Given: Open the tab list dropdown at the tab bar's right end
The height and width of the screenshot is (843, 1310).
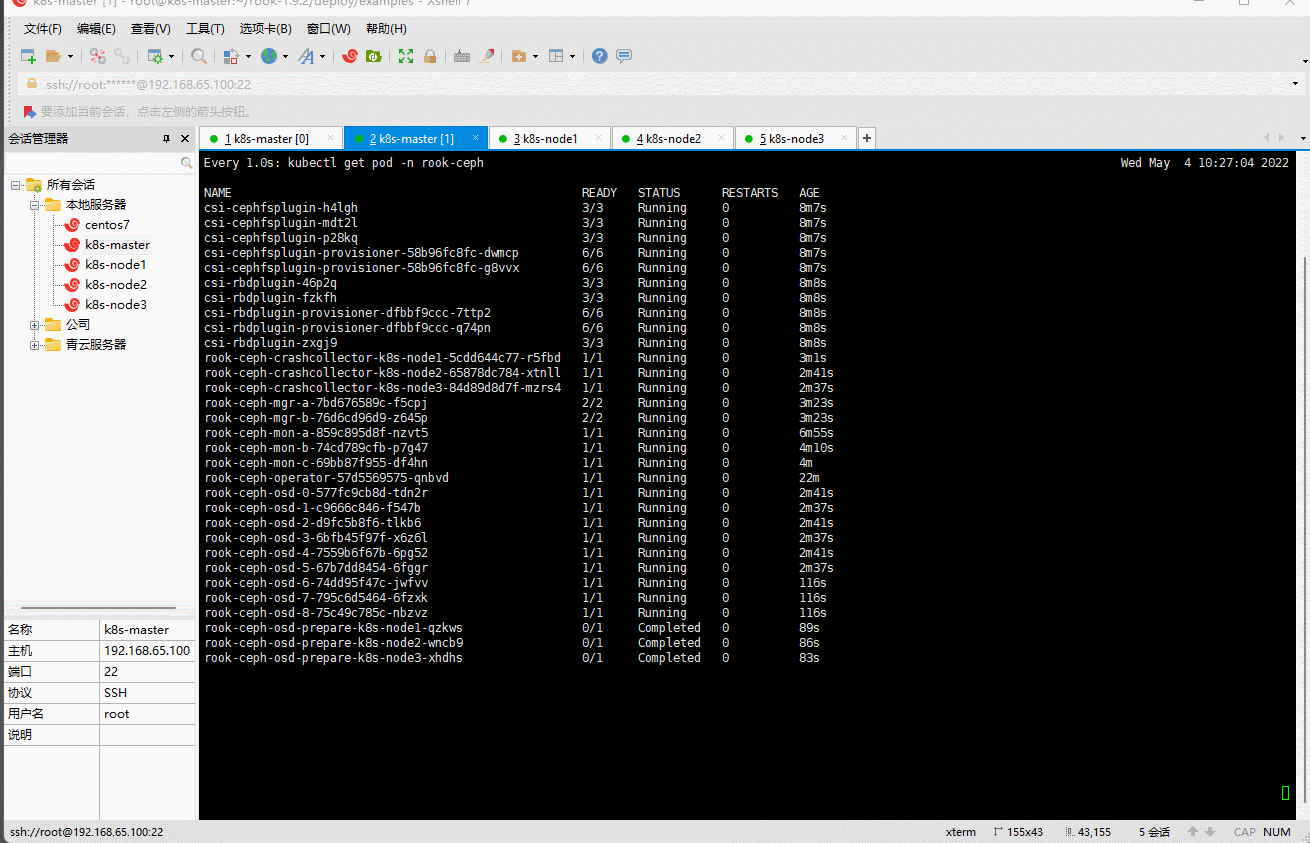Looking at the screenshot, I should pos(1303,138).
